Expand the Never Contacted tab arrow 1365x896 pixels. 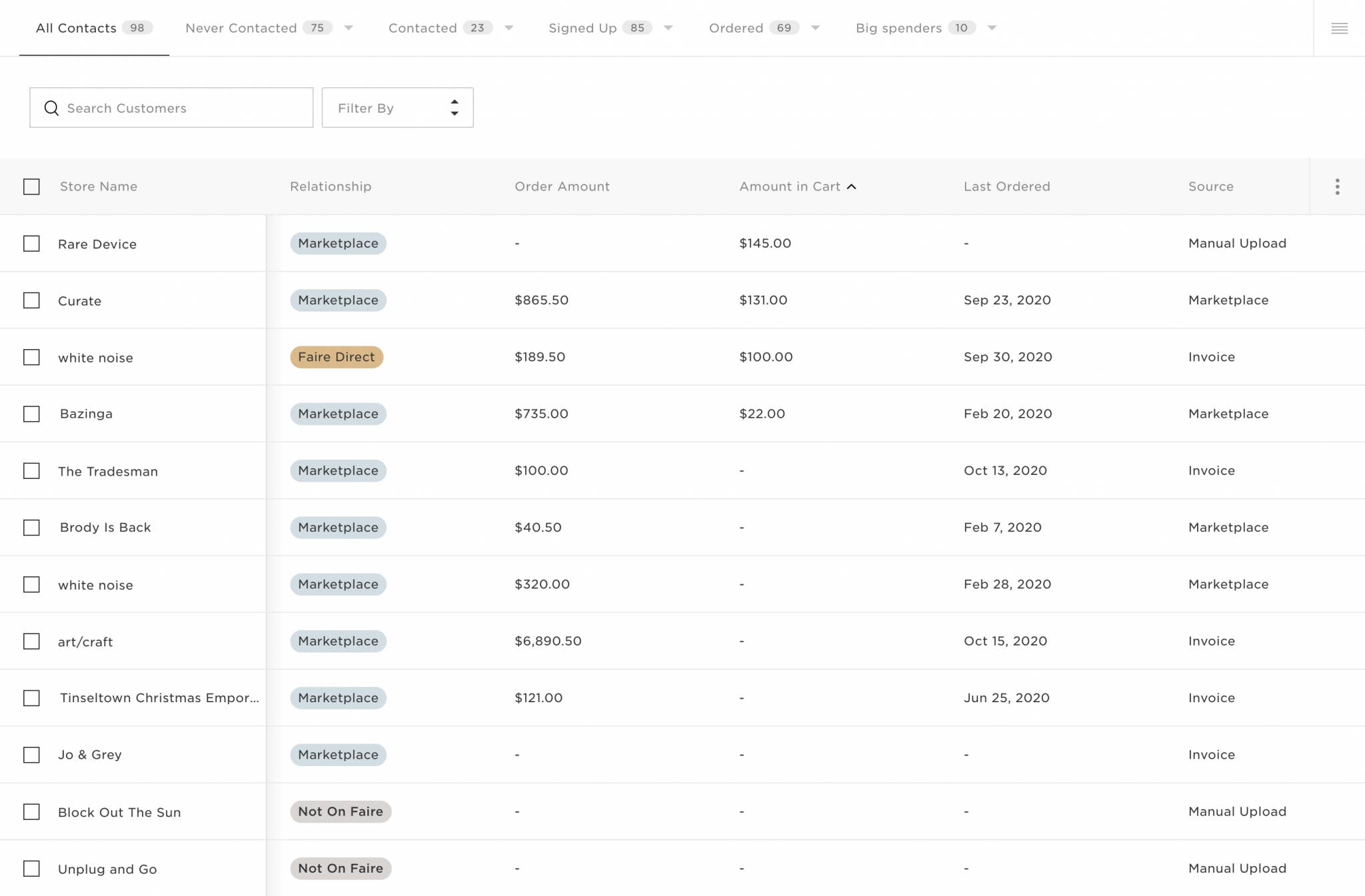[349, 28]
